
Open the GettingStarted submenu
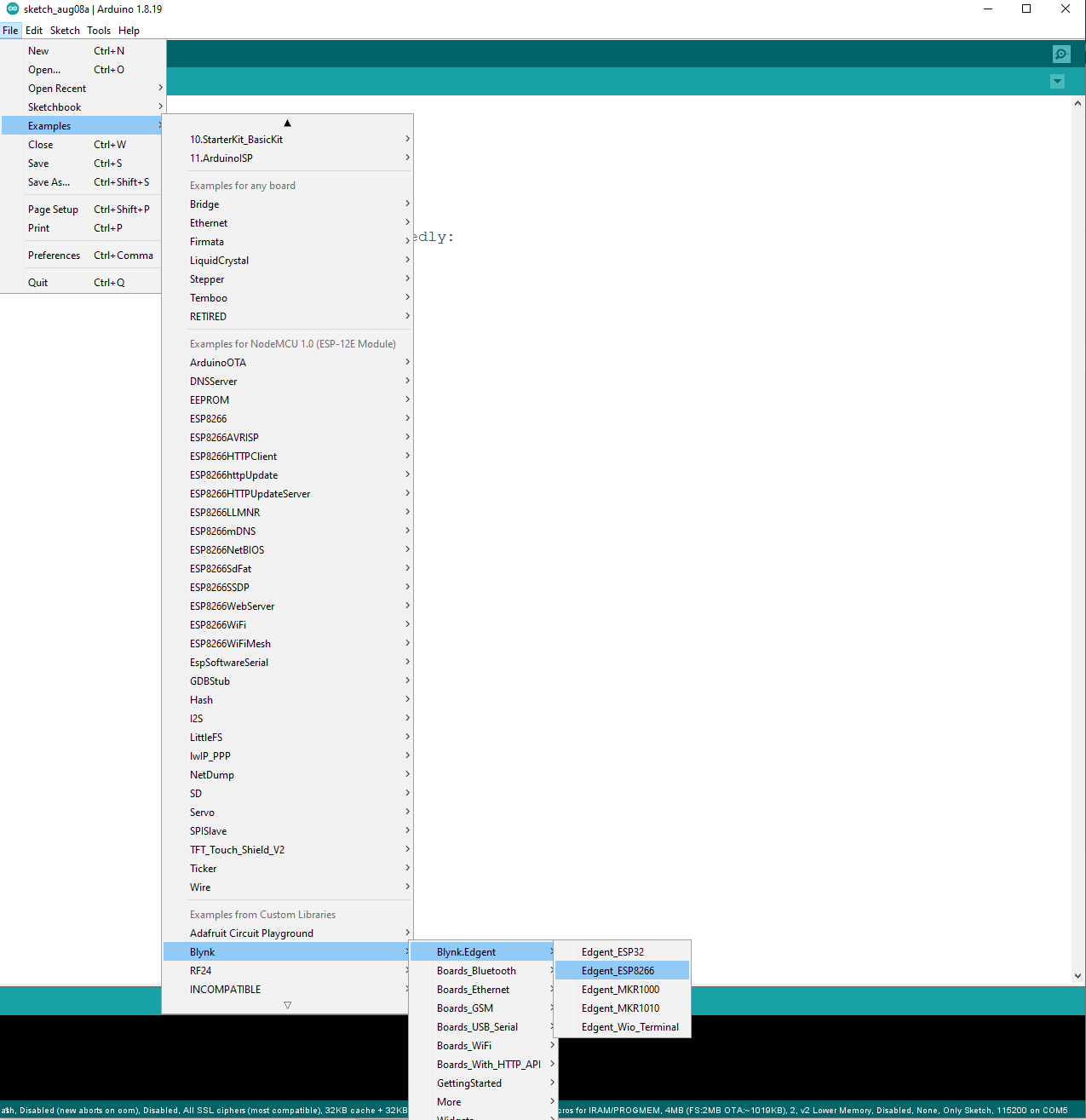[483, 1083]
